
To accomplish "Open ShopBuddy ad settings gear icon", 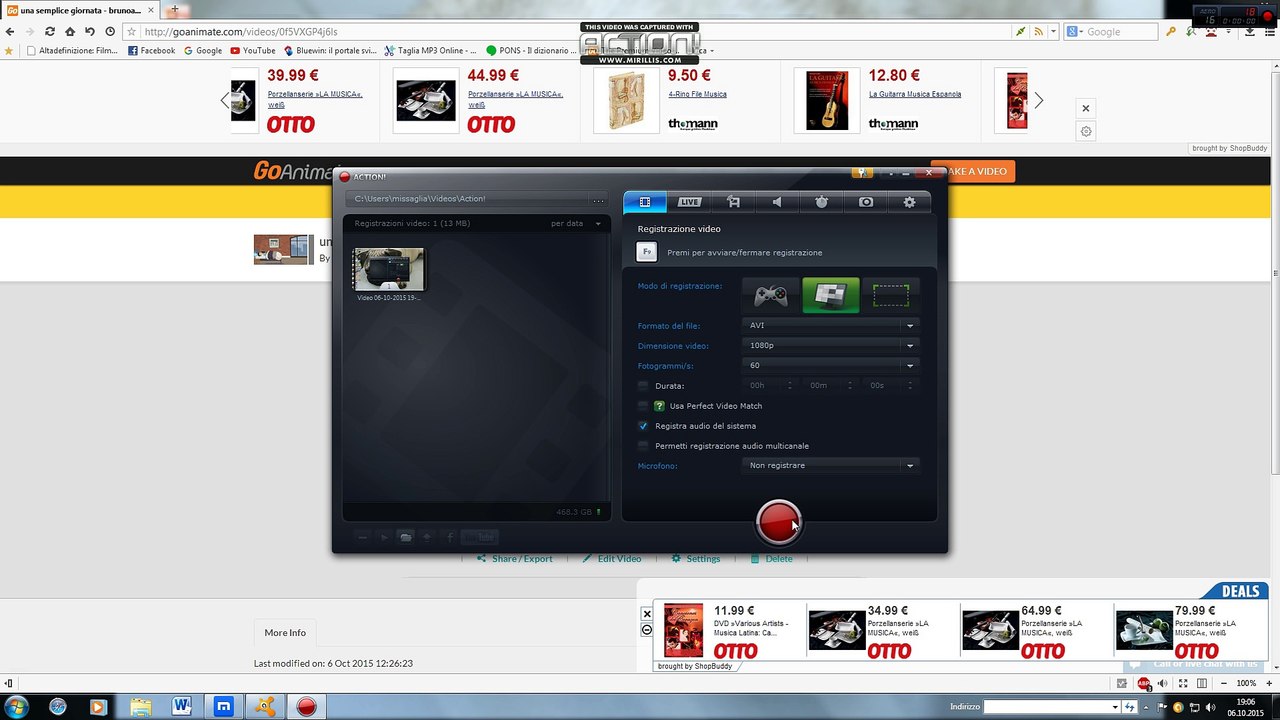I will [x=1086, y=131].
